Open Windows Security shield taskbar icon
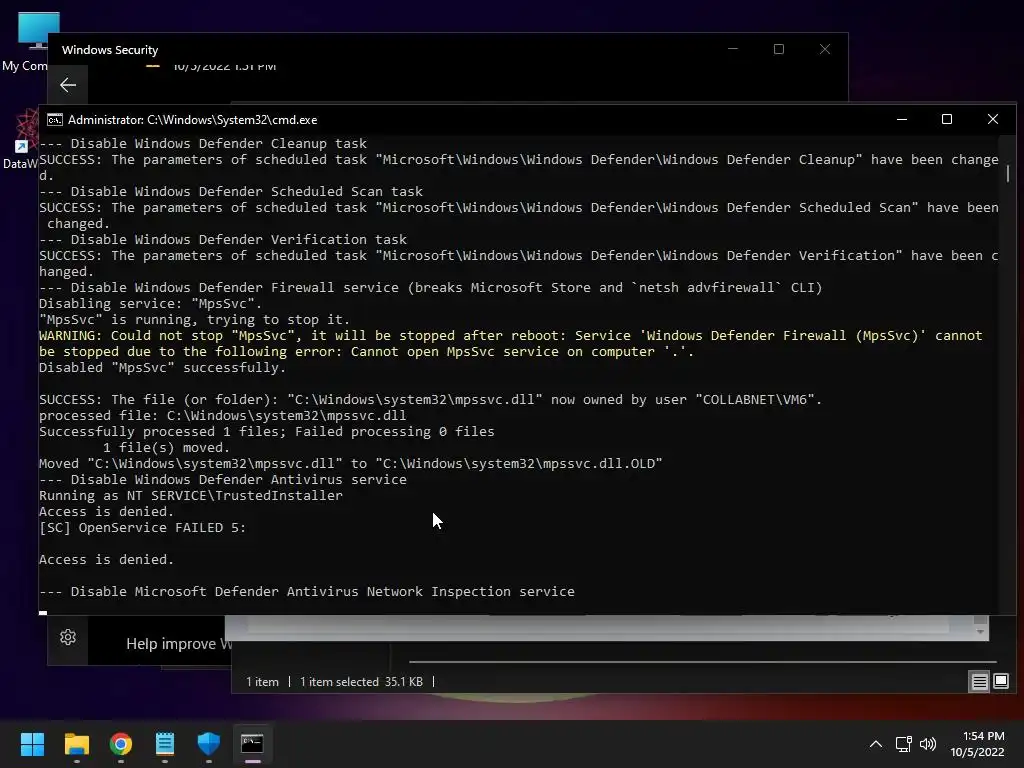Viewport: 1024px width, 768px height. click(x=208, y=744)
